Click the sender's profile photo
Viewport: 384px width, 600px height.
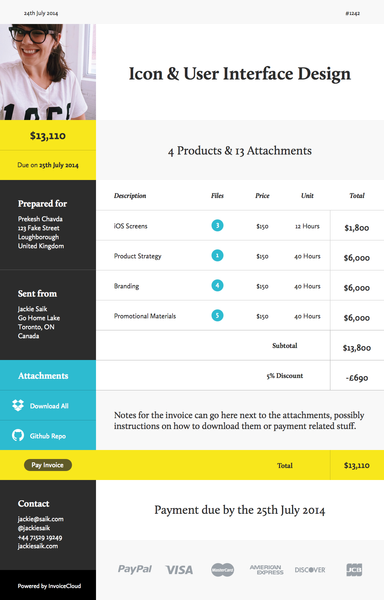[x=48, y=72]
